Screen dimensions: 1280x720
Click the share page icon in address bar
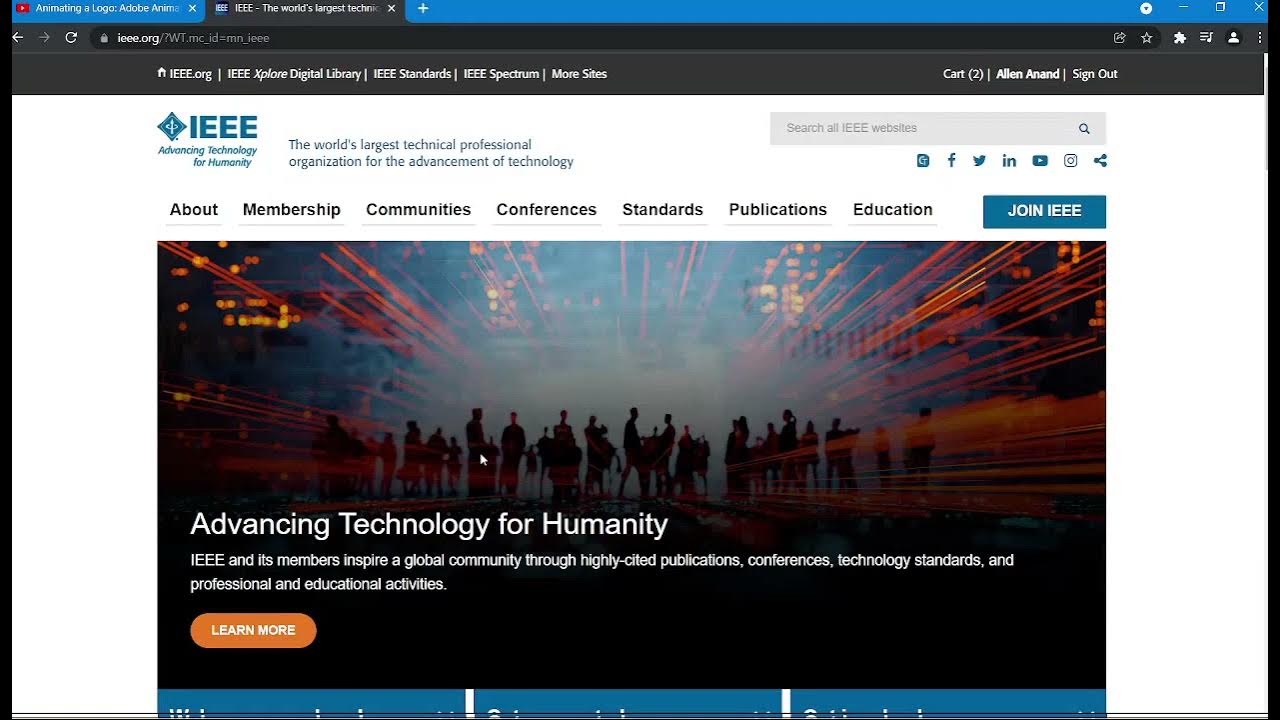pos(1119,37)
